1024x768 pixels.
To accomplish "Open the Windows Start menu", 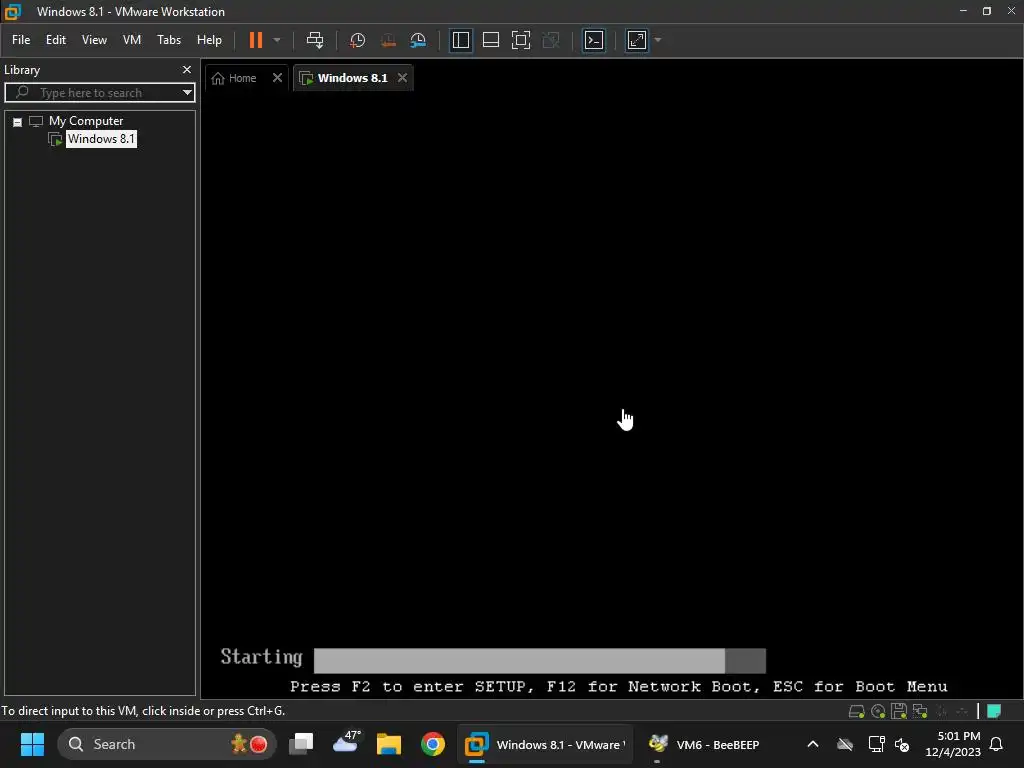I will point(32,744).
